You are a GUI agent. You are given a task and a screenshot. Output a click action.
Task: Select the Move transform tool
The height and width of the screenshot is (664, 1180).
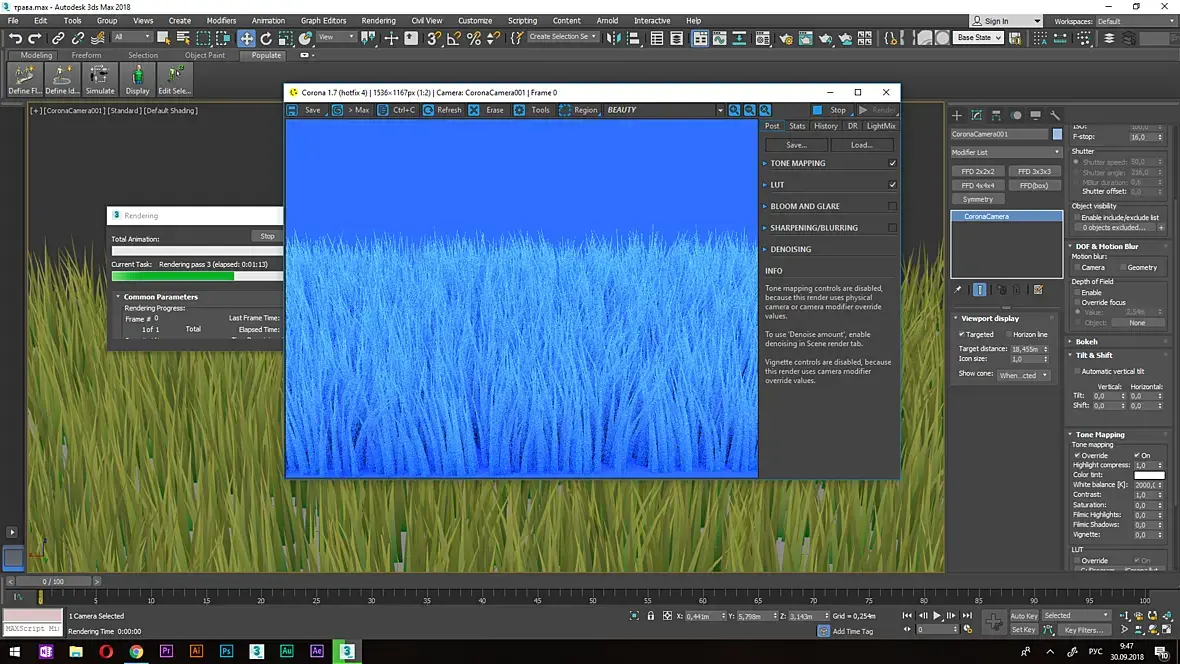pos(246,38)
